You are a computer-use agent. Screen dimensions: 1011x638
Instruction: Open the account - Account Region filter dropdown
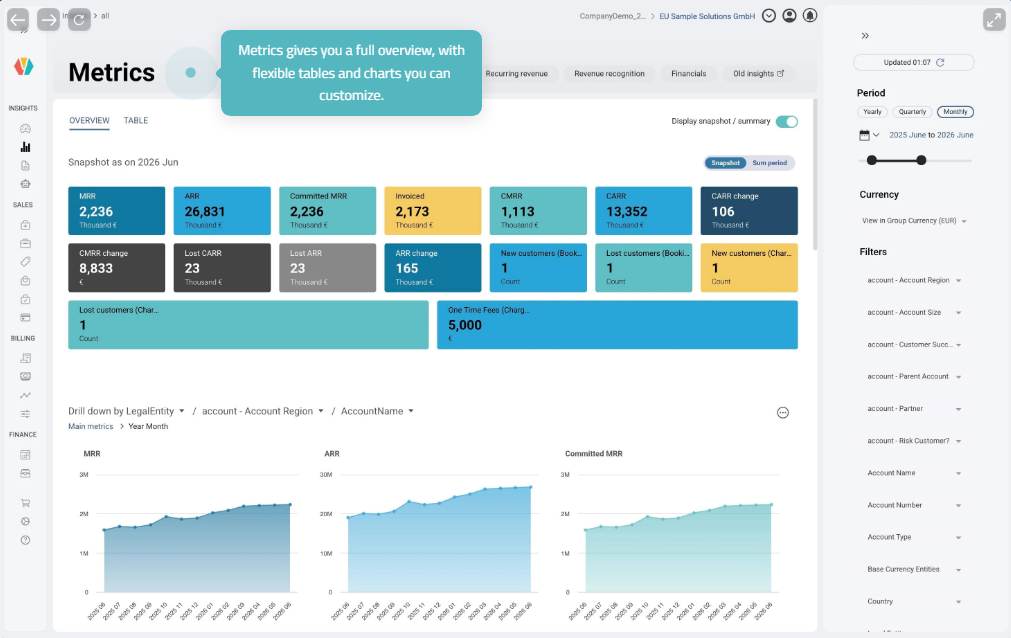click(914, 280)
